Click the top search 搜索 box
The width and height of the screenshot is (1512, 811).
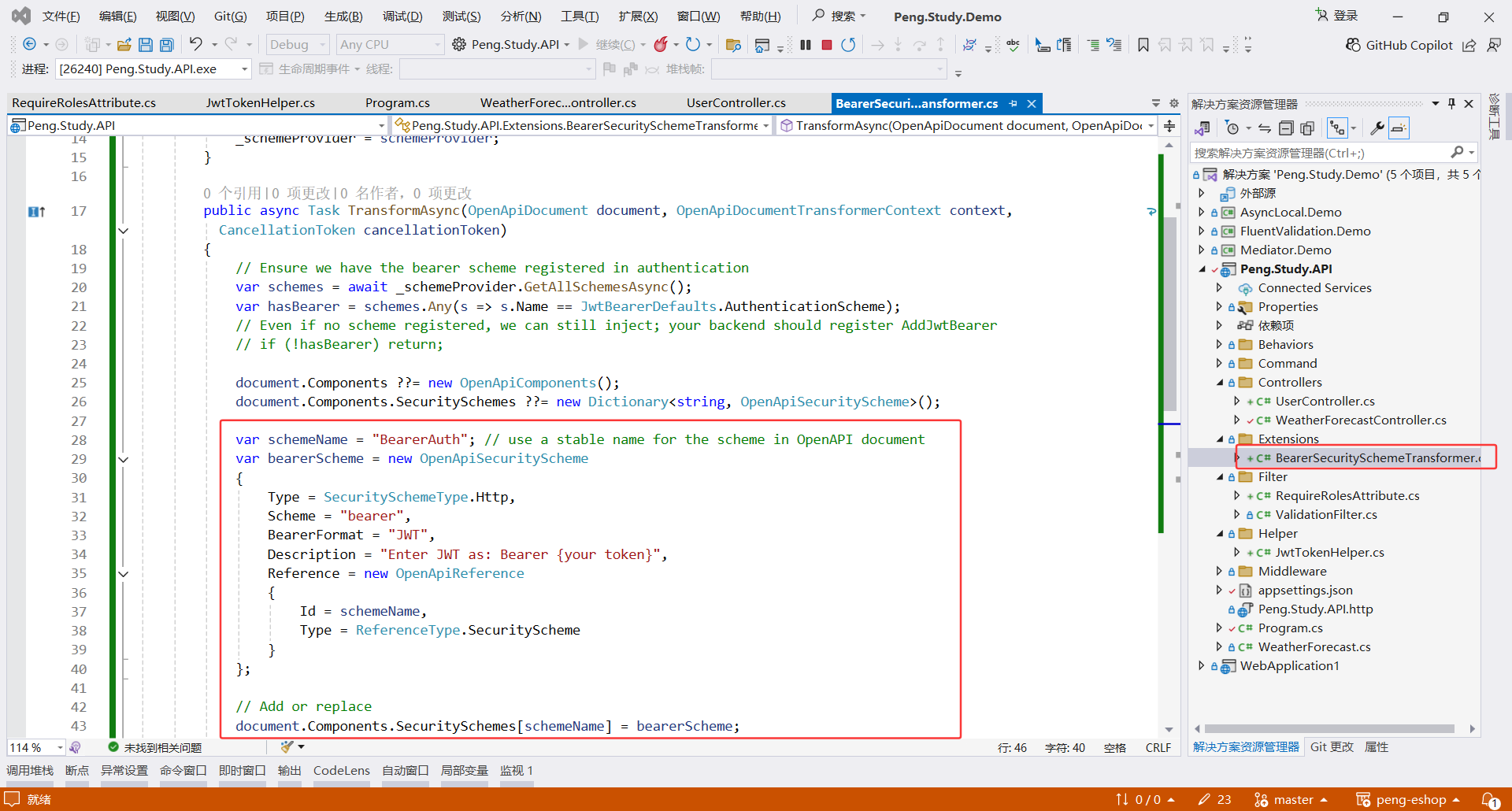tap(839, 16)
